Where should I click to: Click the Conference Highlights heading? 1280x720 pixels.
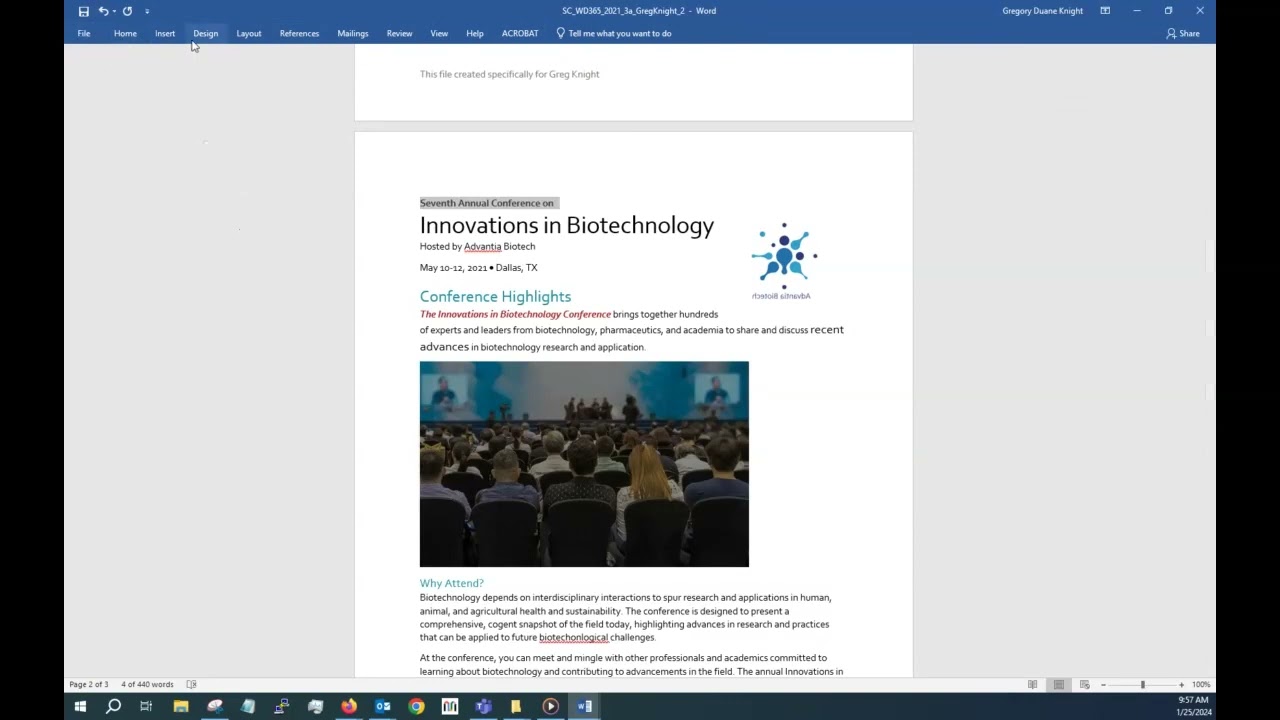(495, 296)
